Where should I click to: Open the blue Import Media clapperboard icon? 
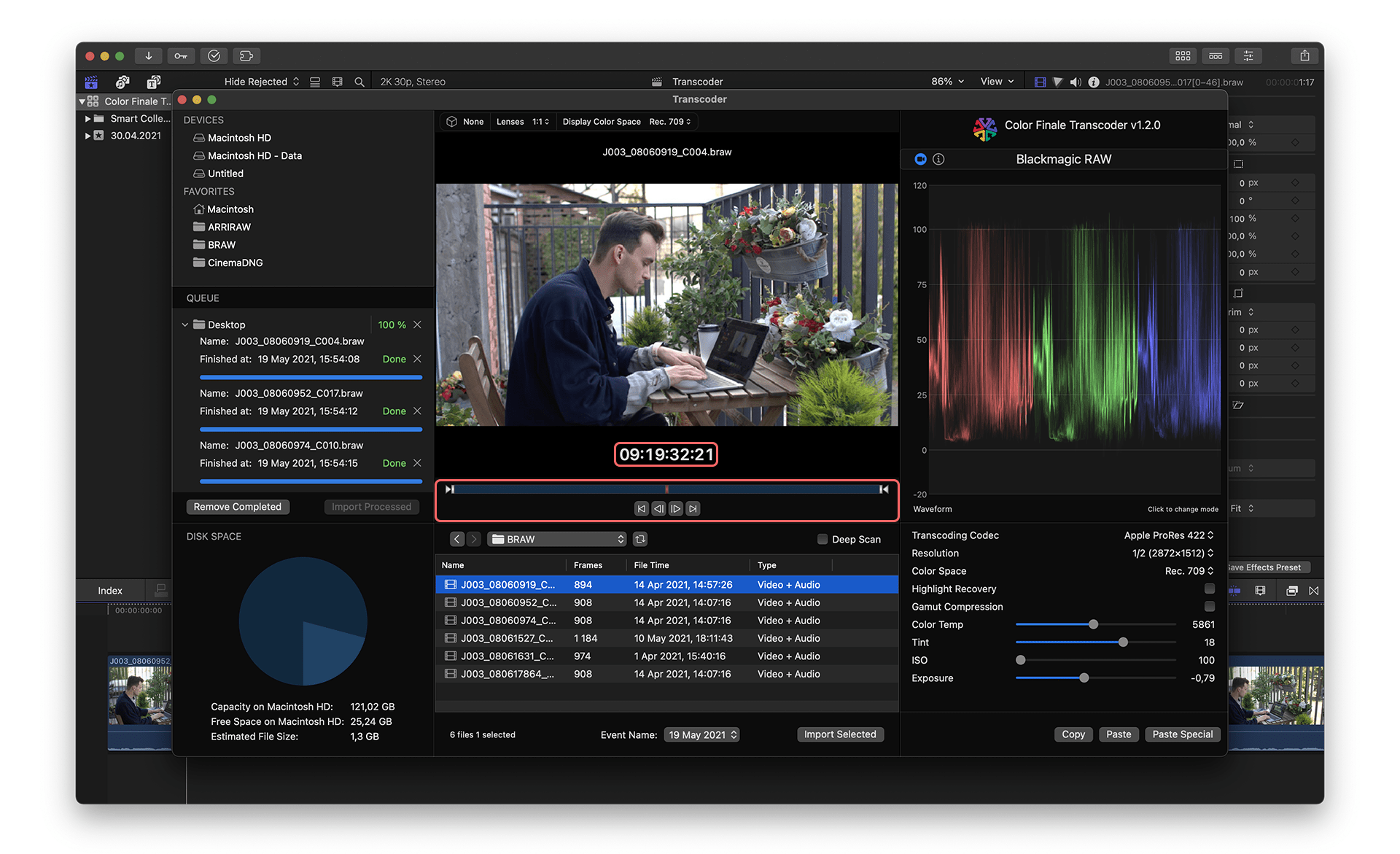(x=90, y=82)
